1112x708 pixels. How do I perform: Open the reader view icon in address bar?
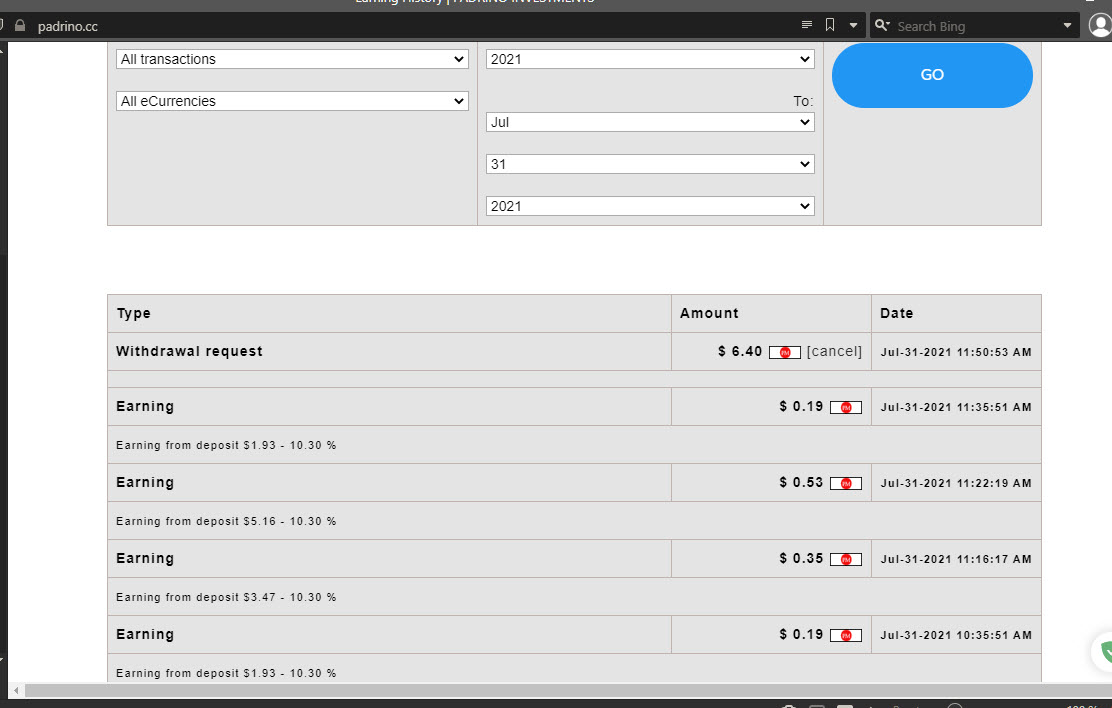coord(807,26)
